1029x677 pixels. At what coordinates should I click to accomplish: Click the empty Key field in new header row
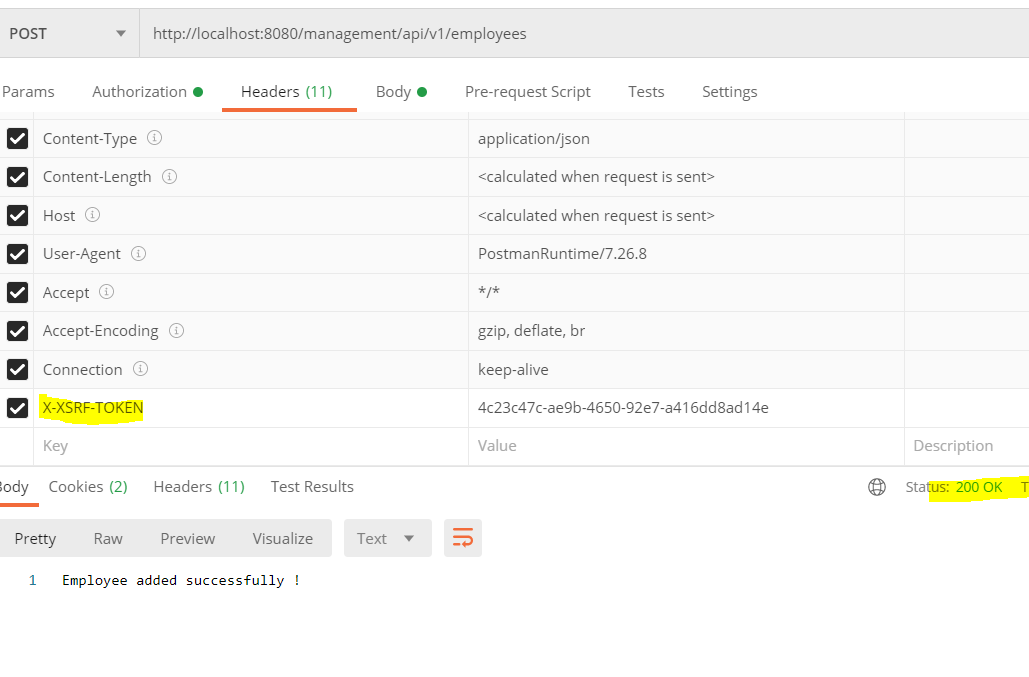pyautogui.click(x=250, y=446)
